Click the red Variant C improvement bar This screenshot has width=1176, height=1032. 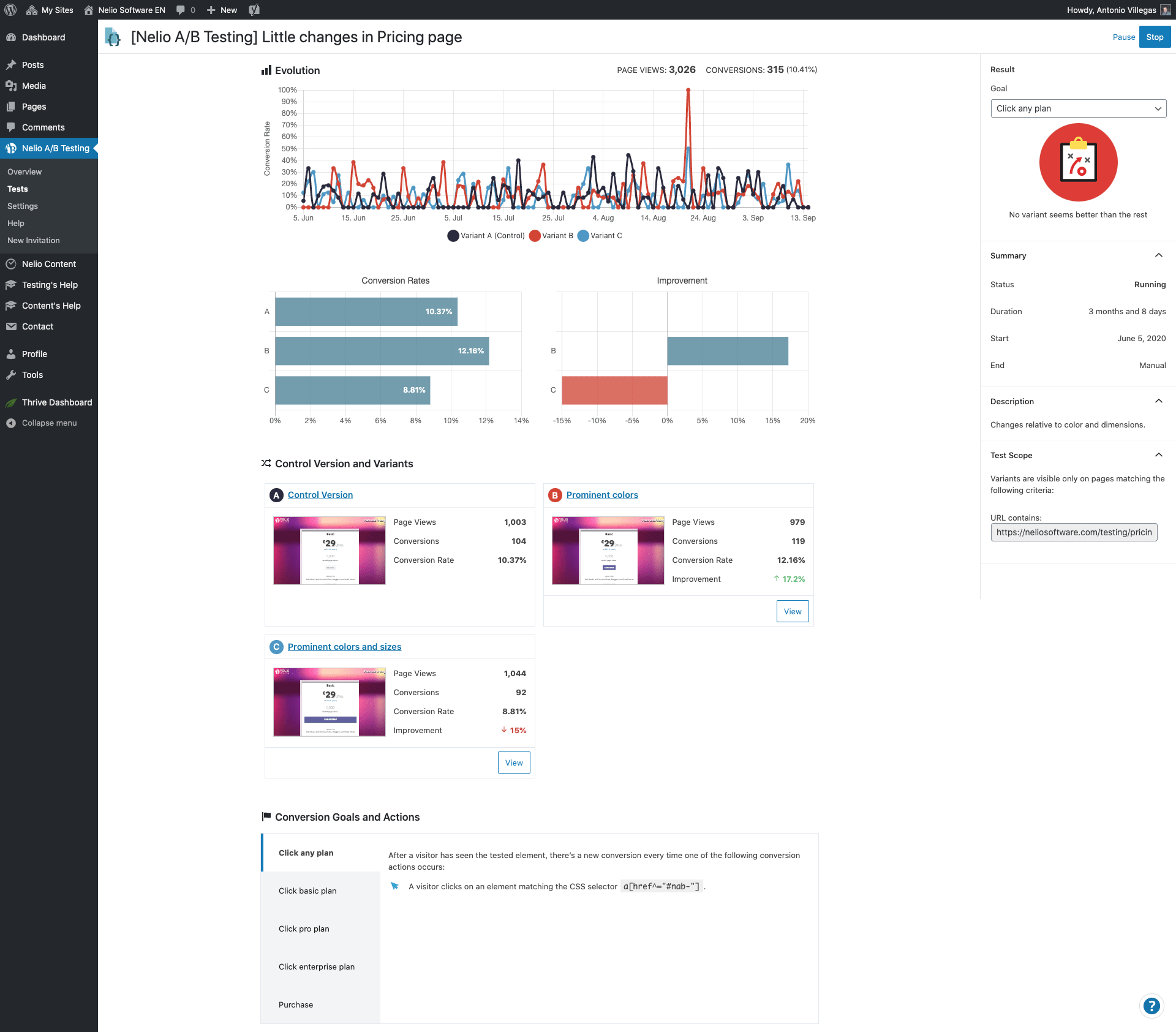[614, 390]
